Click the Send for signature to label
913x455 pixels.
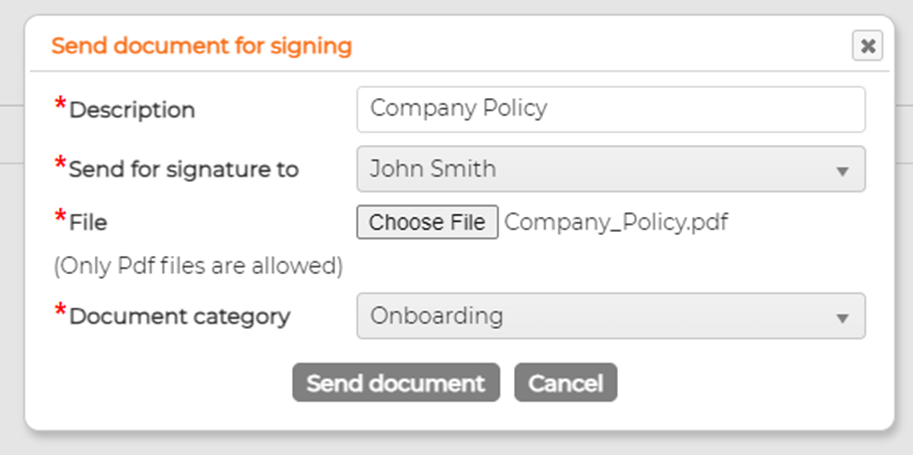[184, 170]
